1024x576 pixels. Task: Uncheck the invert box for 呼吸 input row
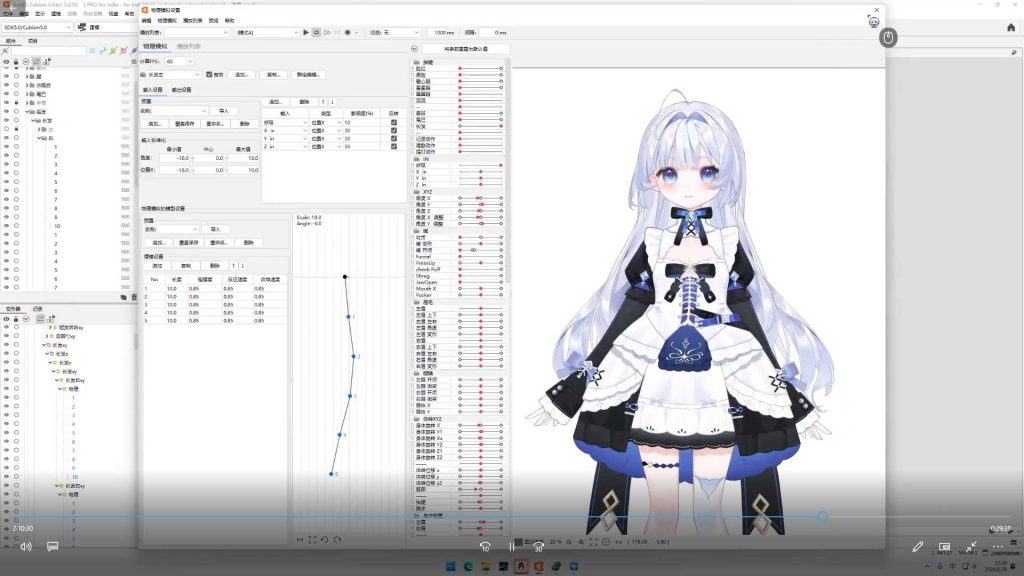tap(394, 122)
